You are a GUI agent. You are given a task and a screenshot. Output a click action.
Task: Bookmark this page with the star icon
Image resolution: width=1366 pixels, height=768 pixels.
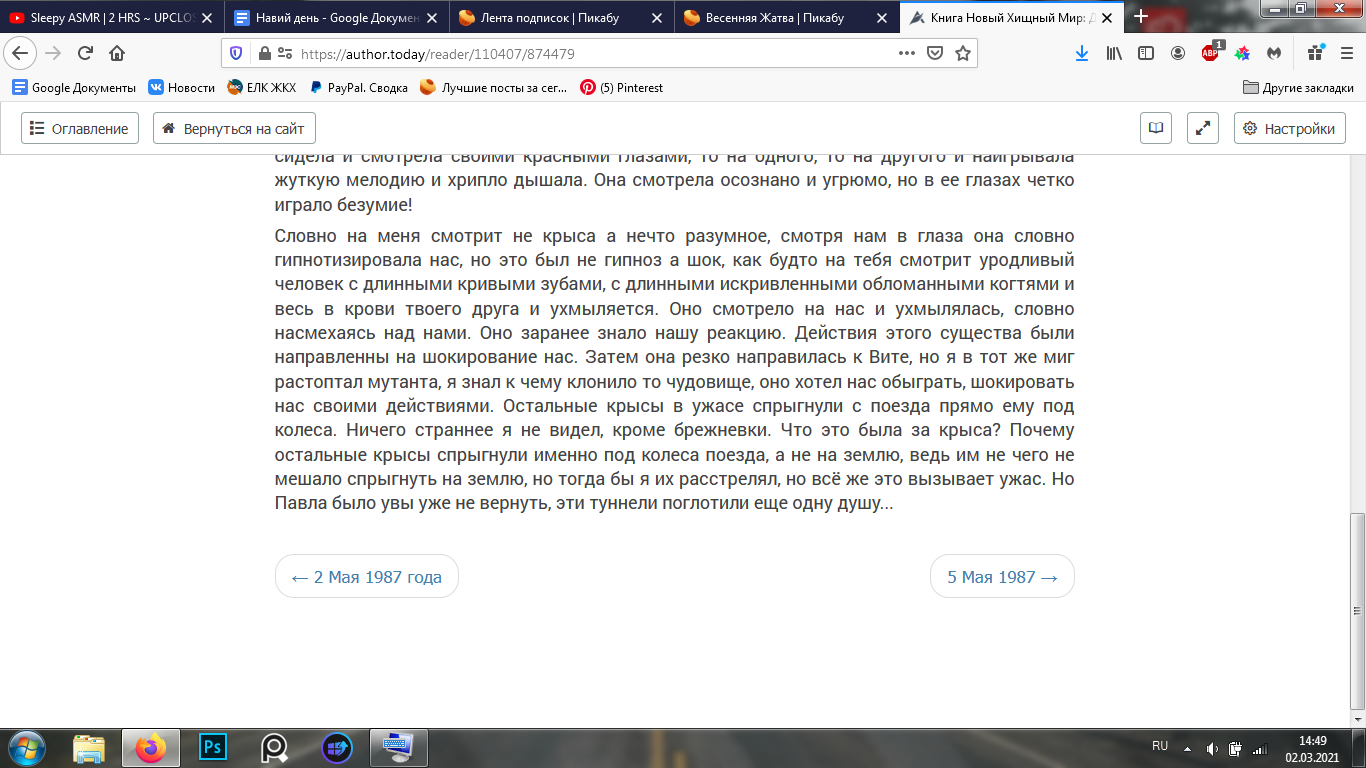[x=963, y=54]
